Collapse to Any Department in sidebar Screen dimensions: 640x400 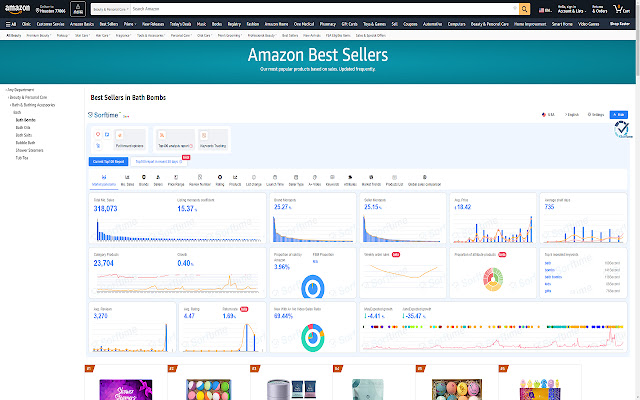pyautogui.click(x=20, y=90)
